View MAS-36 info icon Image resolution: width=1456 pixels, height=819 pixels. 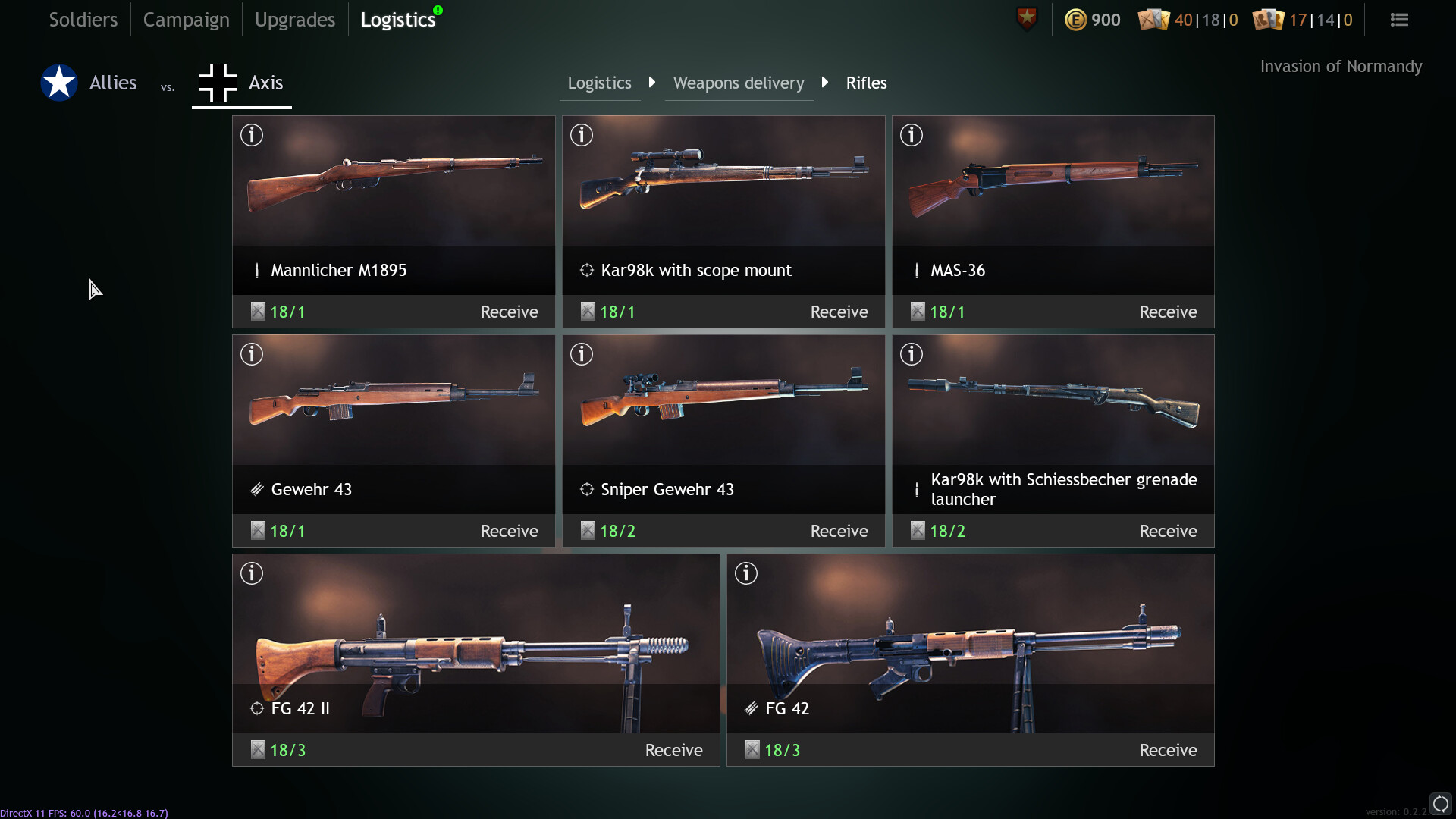click(912, 135)
